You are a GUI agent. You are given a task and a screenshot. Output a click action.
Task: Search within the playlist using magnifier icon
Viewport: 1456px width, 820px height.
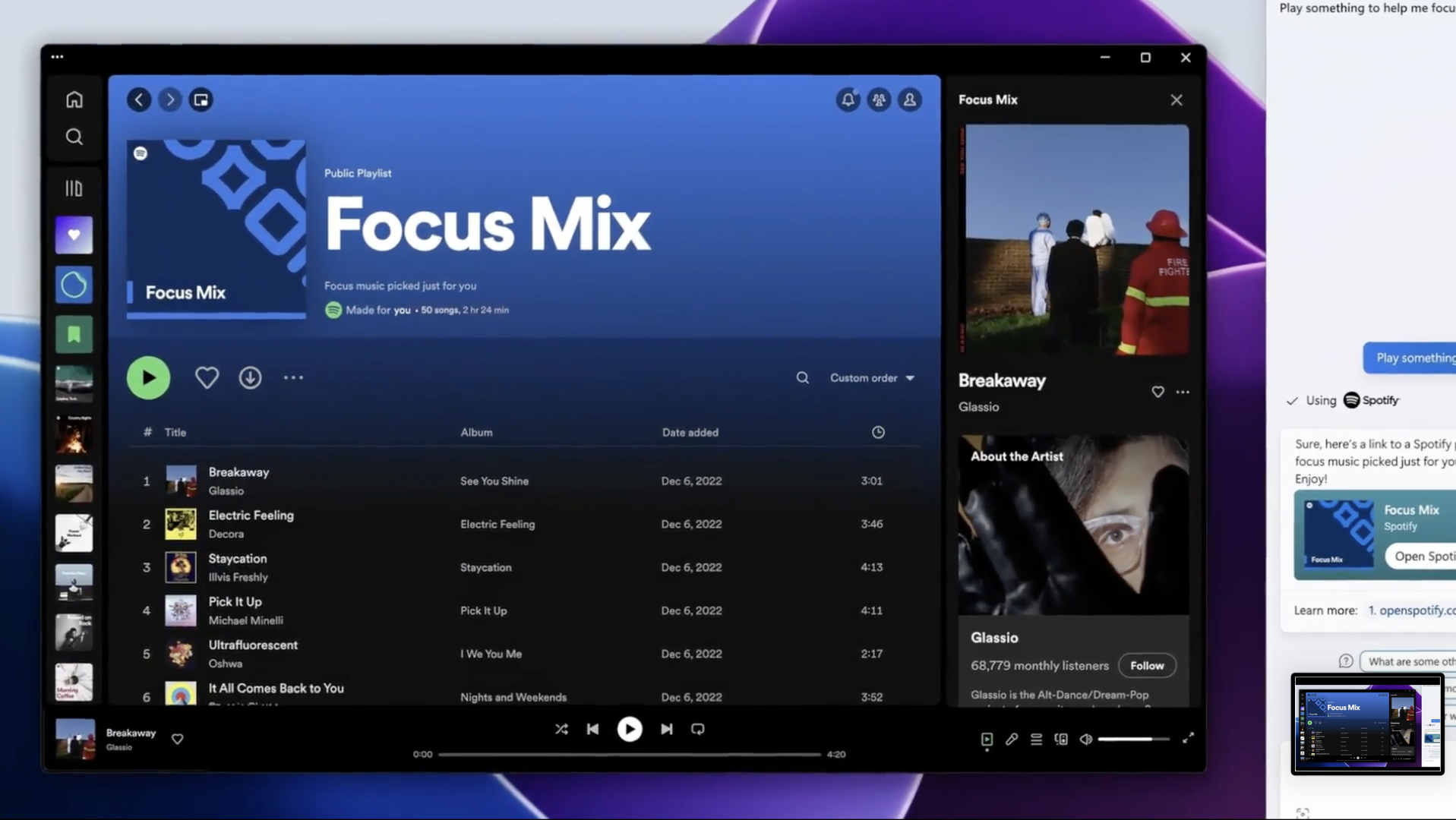tap(802, 377)
